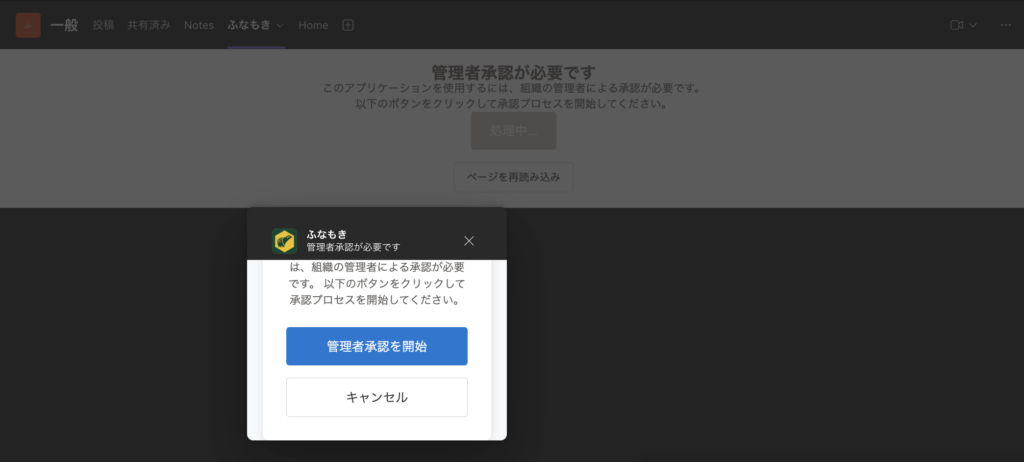Add a new tab with plus icon
Viewport: 1024px width, 462px height.
[x=348, y=25]
